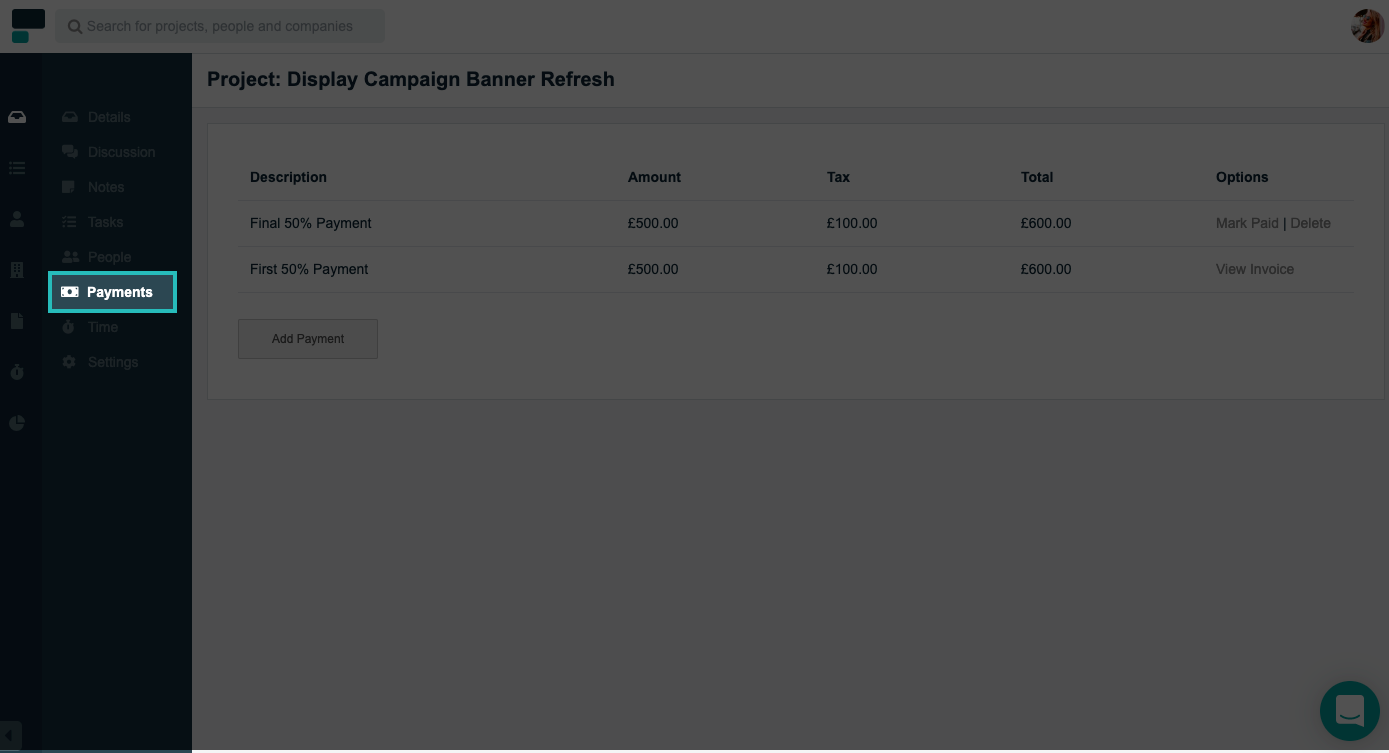Click the £600.00 total of First 50% Payment
Viewport: 1389px width, 753px height.
click(x=1046, y=269)
